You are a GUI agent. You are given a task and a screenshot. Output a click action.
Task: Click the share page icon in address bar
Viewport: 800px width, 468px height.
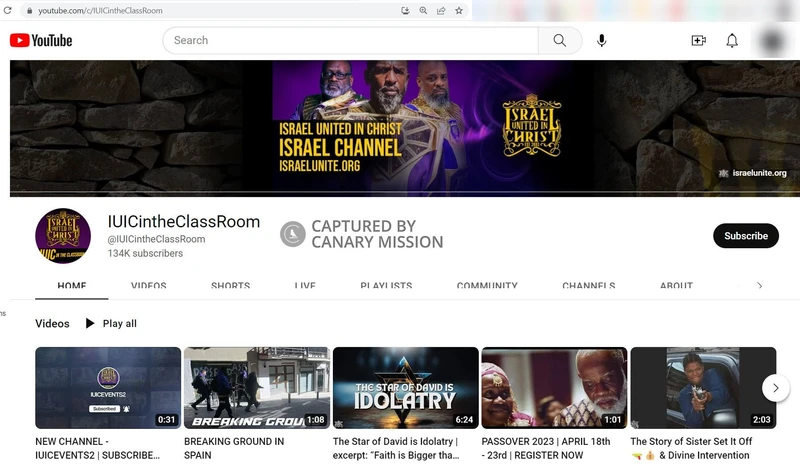coord(441,10)
